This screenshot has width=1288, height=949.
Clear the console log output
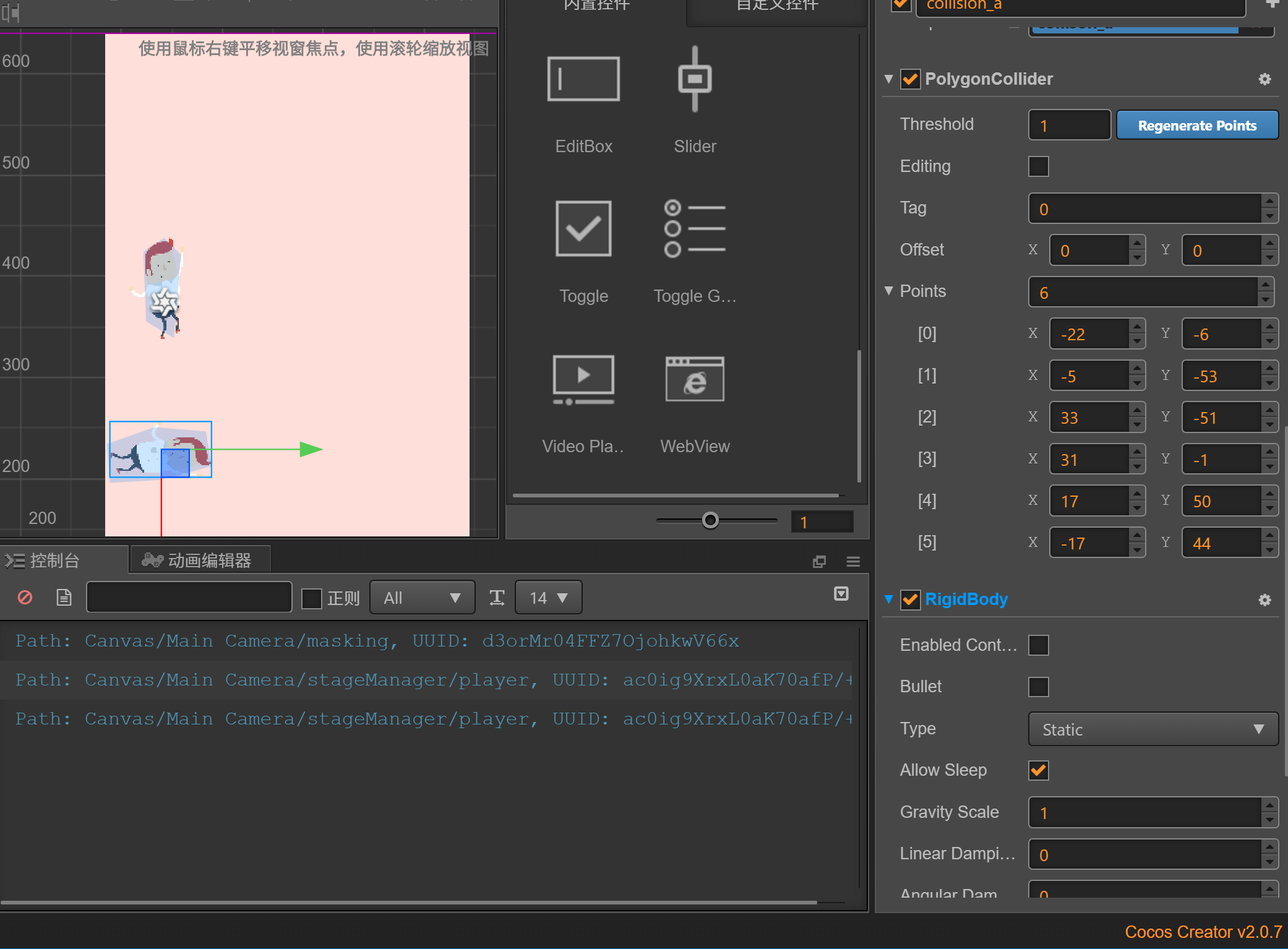click(25, 598)
